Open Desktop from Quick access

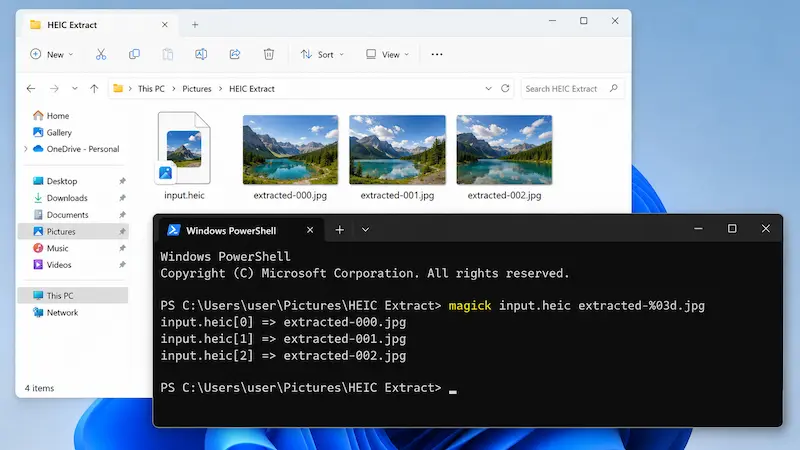[55, 181]
